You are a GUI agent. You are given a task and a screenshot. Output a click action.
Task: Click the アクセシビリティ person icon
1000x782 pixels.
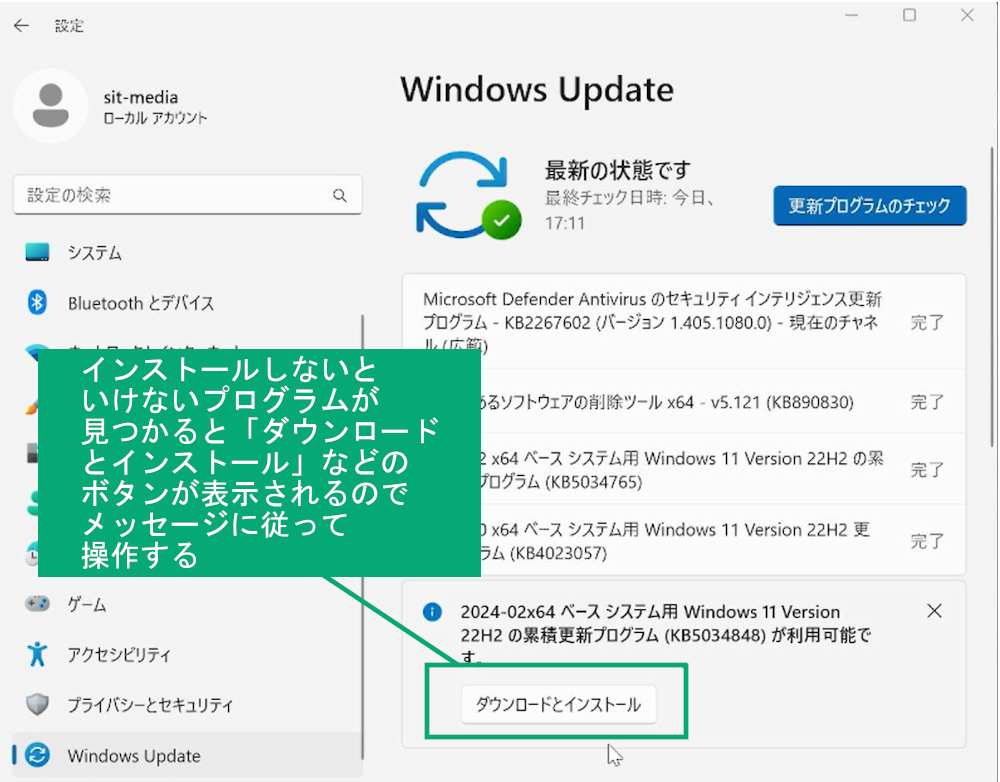pyautogui.click(x=37, y=654)
